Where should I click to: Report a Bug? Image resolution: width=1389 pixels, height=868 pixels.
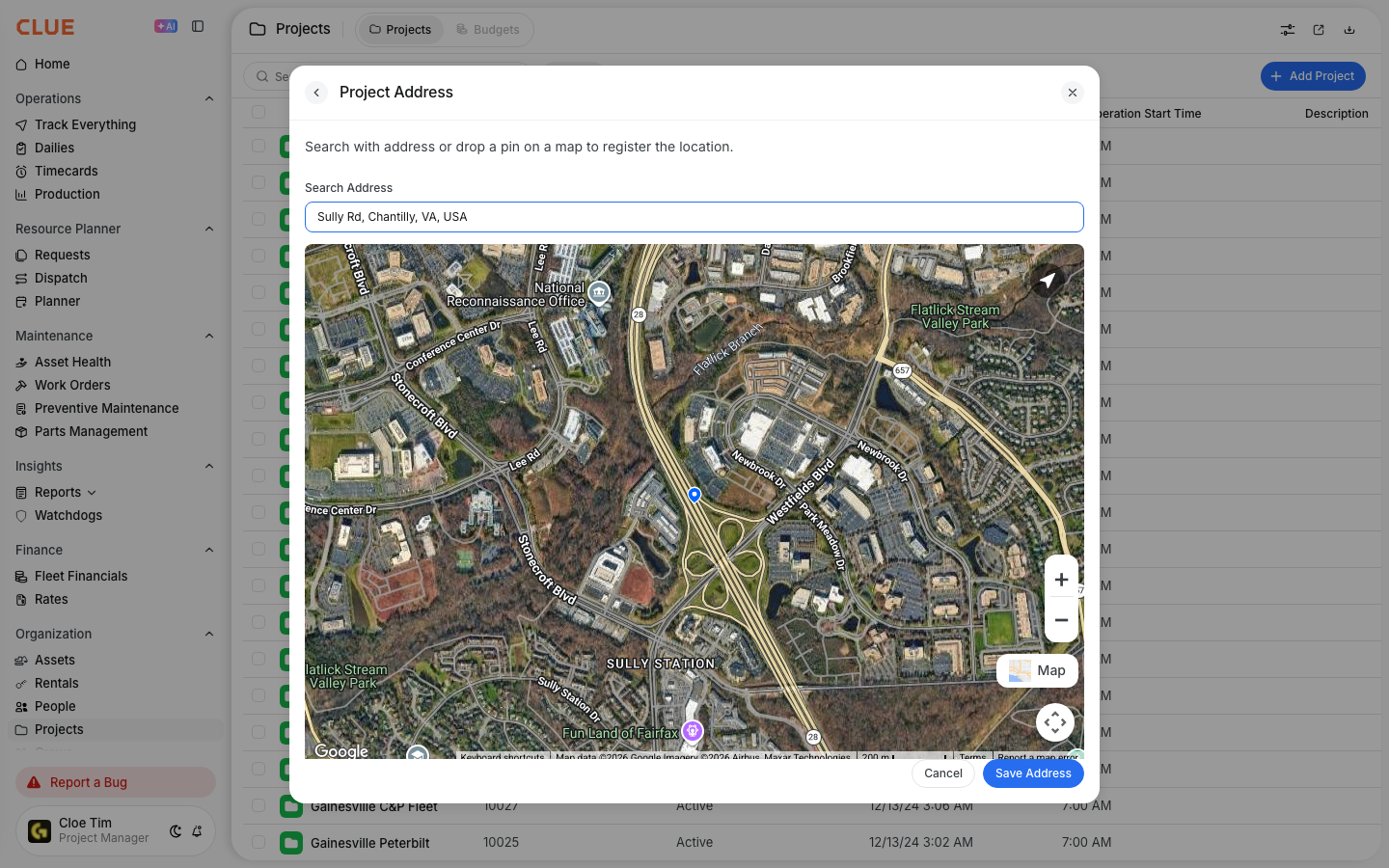point(116,782)
